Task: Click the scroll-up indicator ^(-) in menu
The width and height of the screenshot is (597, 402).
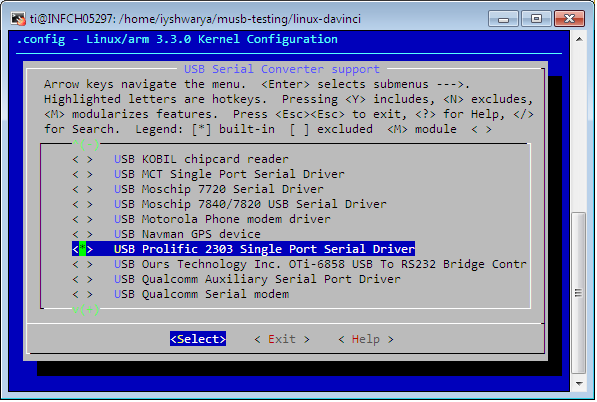Action: (x=86, y=144)
